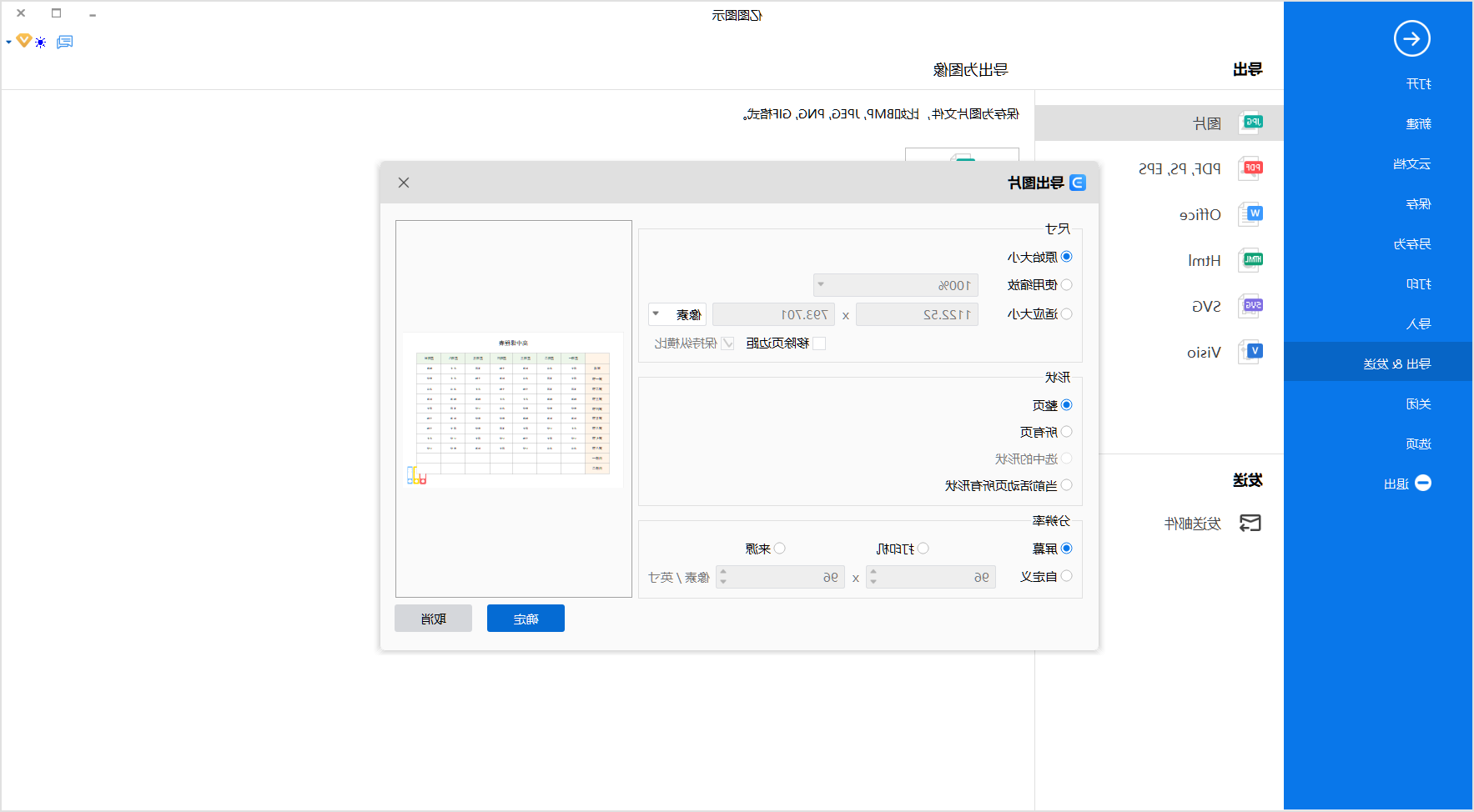Viewport: 1474px width, 812px height.
Task: Choose the PDF, PS, EPS export type label
Action: [x=1180, y=169]
